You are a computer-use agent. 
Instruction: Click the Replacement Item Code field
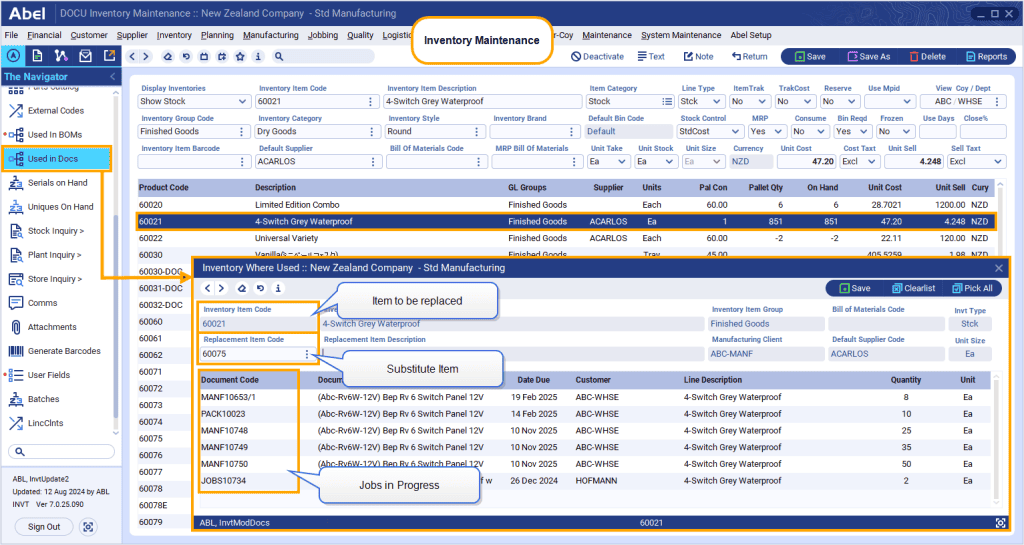click(250, 354)
